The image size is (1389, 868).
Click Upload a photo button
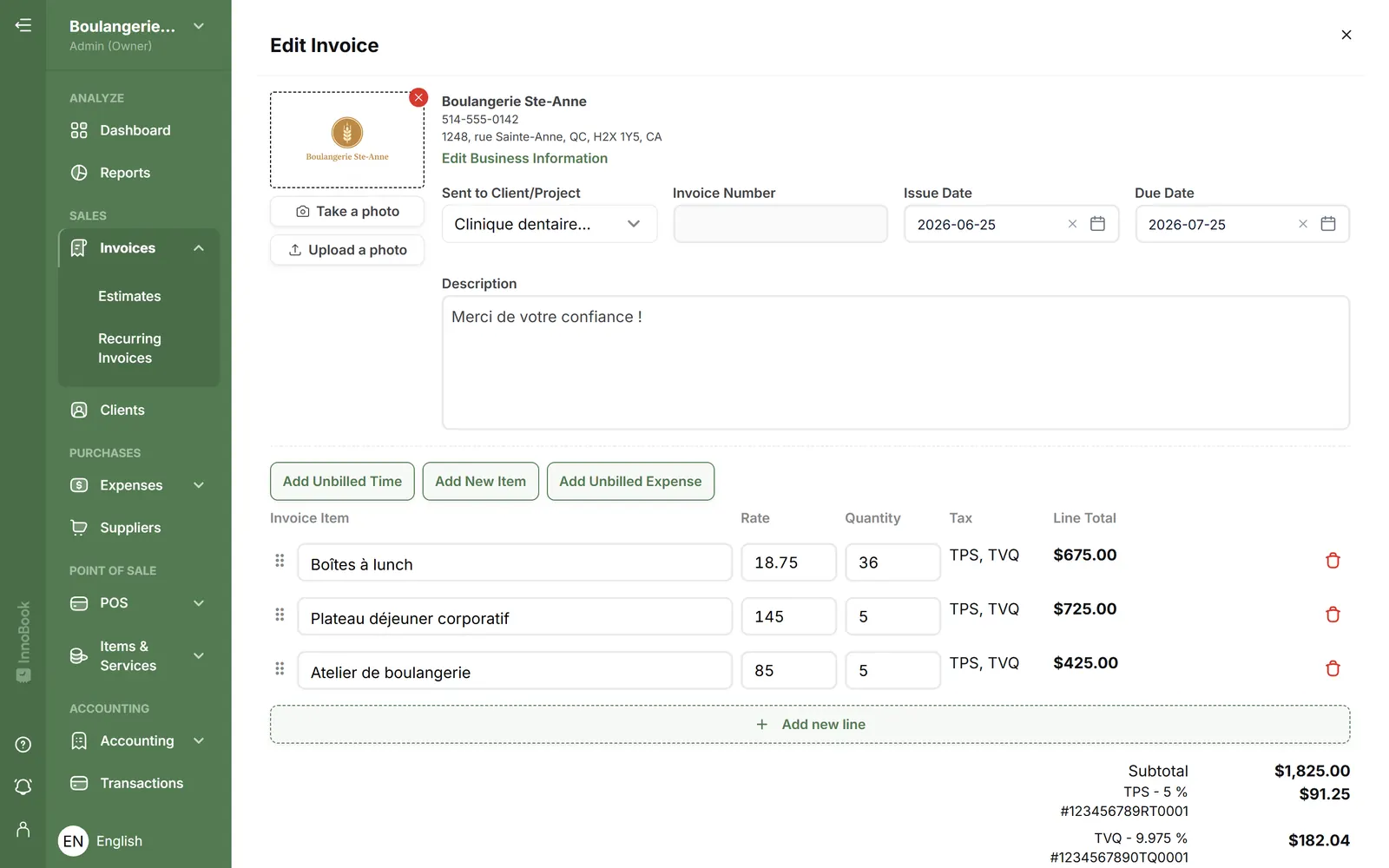tap(347, 250)
